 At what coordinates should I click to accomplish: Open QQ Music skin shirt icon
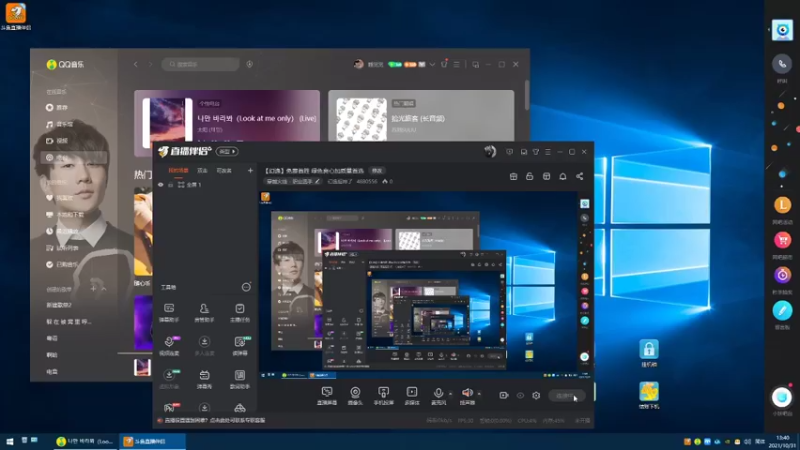pyautogui.click(x=444, y=64)
